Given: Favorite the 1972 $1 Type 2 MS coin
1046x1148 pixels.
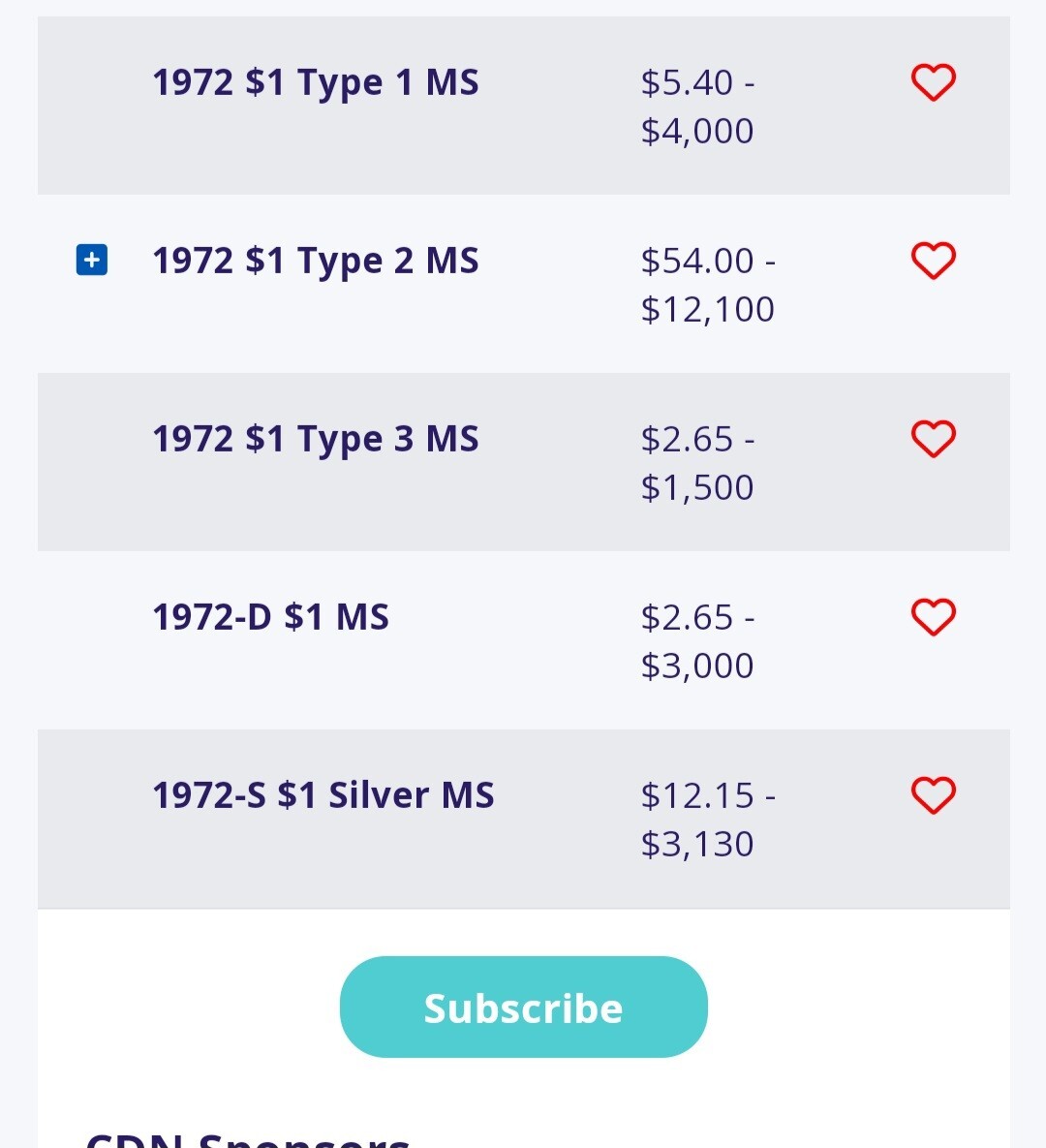Looking at the screenshot, I should click(x=934, y=260).
